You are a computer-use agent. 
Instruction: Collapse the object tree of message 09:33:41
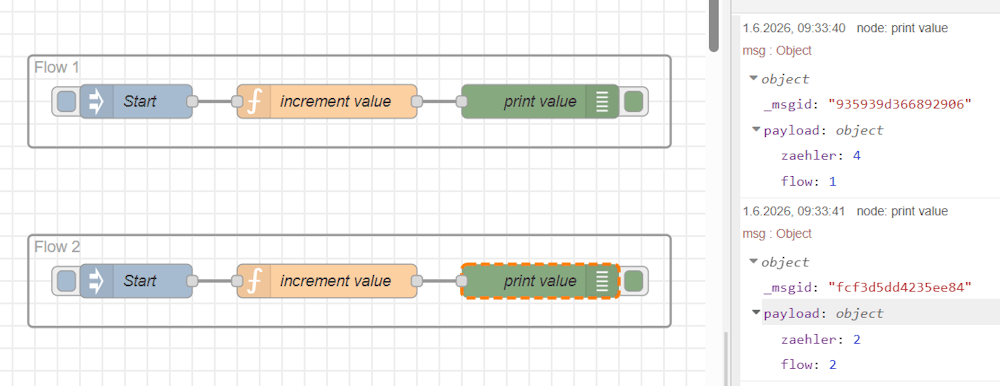pyautogui.click(x=753, y=262)
